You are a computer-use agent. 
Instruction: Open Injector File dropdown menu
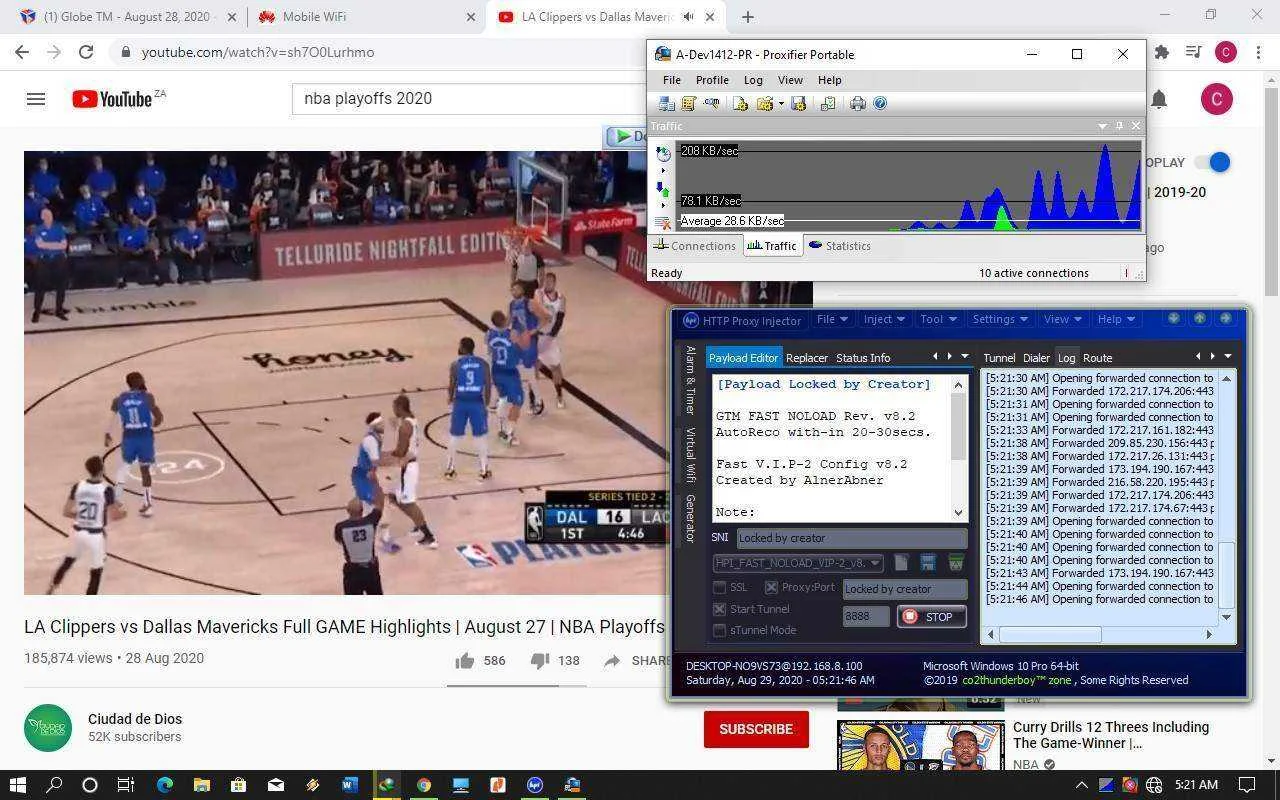click(832, 319)
